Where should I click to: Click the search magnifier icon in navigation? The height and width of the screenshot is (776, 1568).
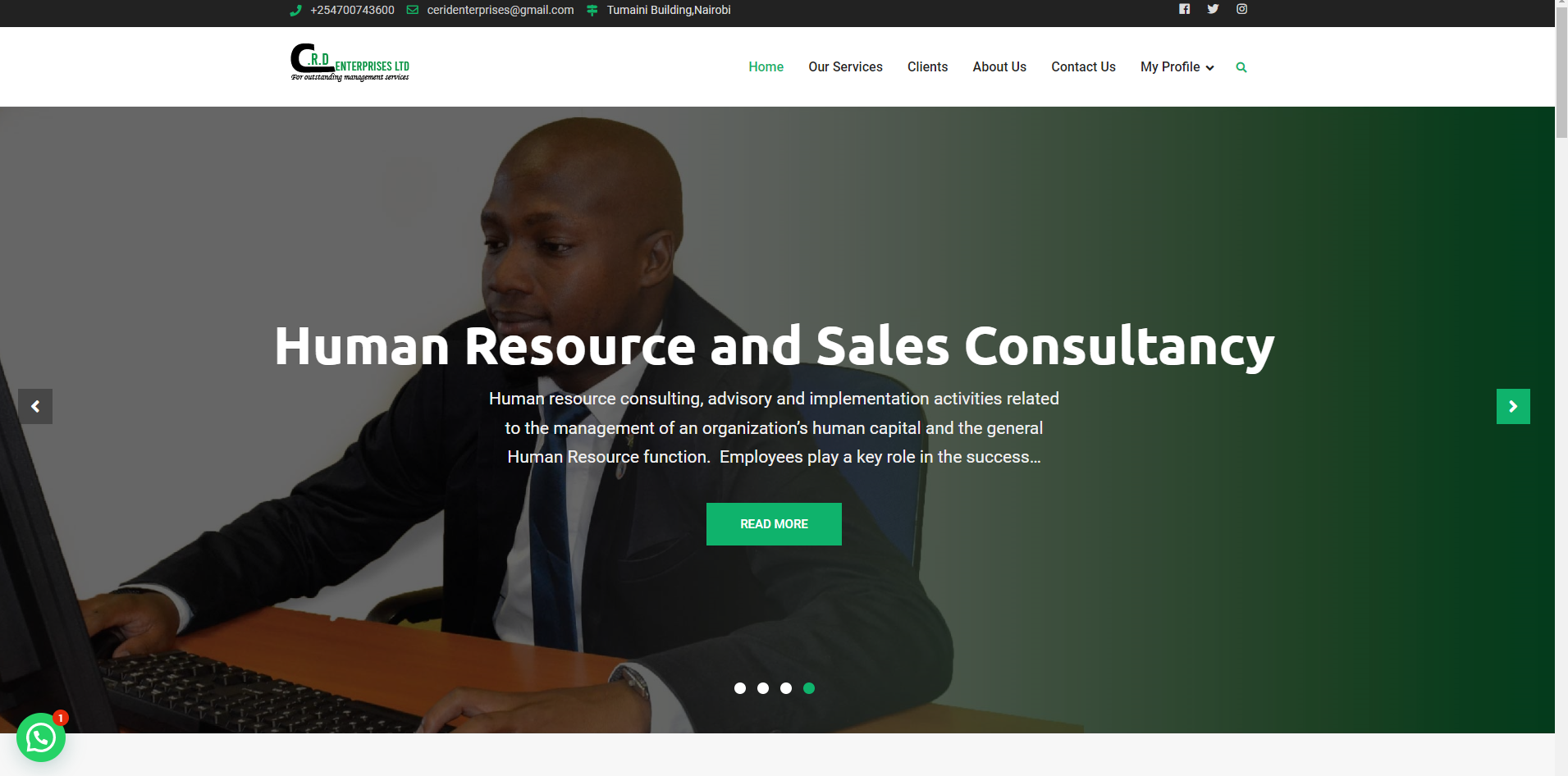tap(1241, 67)
